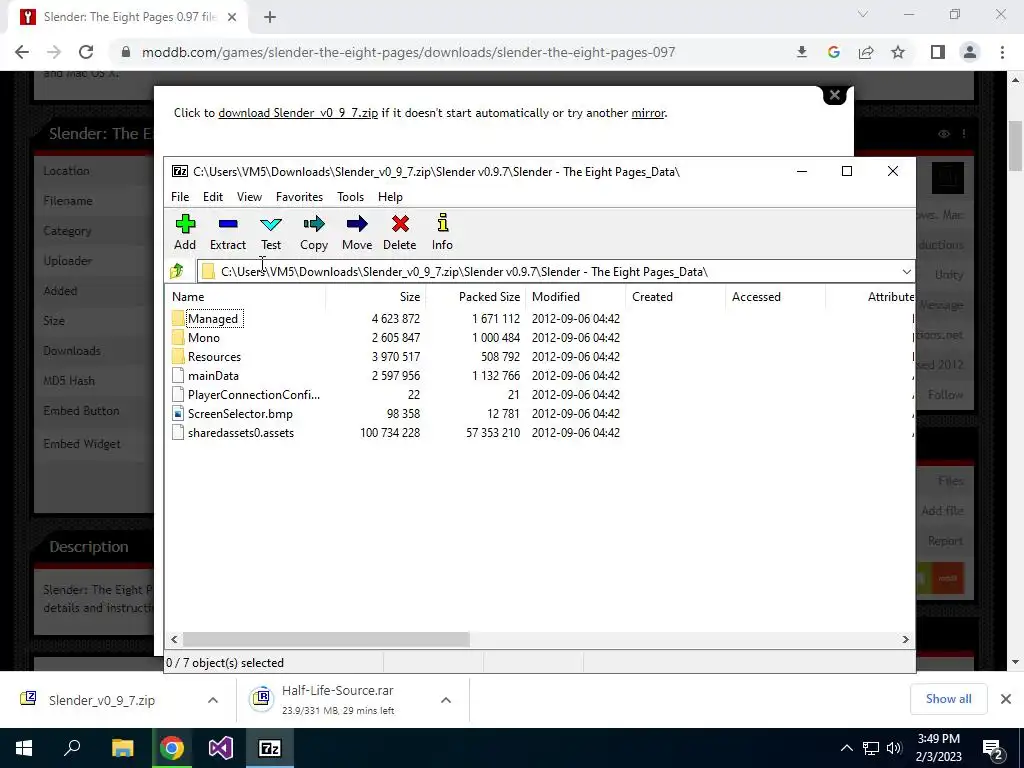Click the Share page icon in Chrome
Viewport: 1024px width, 768px height.
point(866,52)
